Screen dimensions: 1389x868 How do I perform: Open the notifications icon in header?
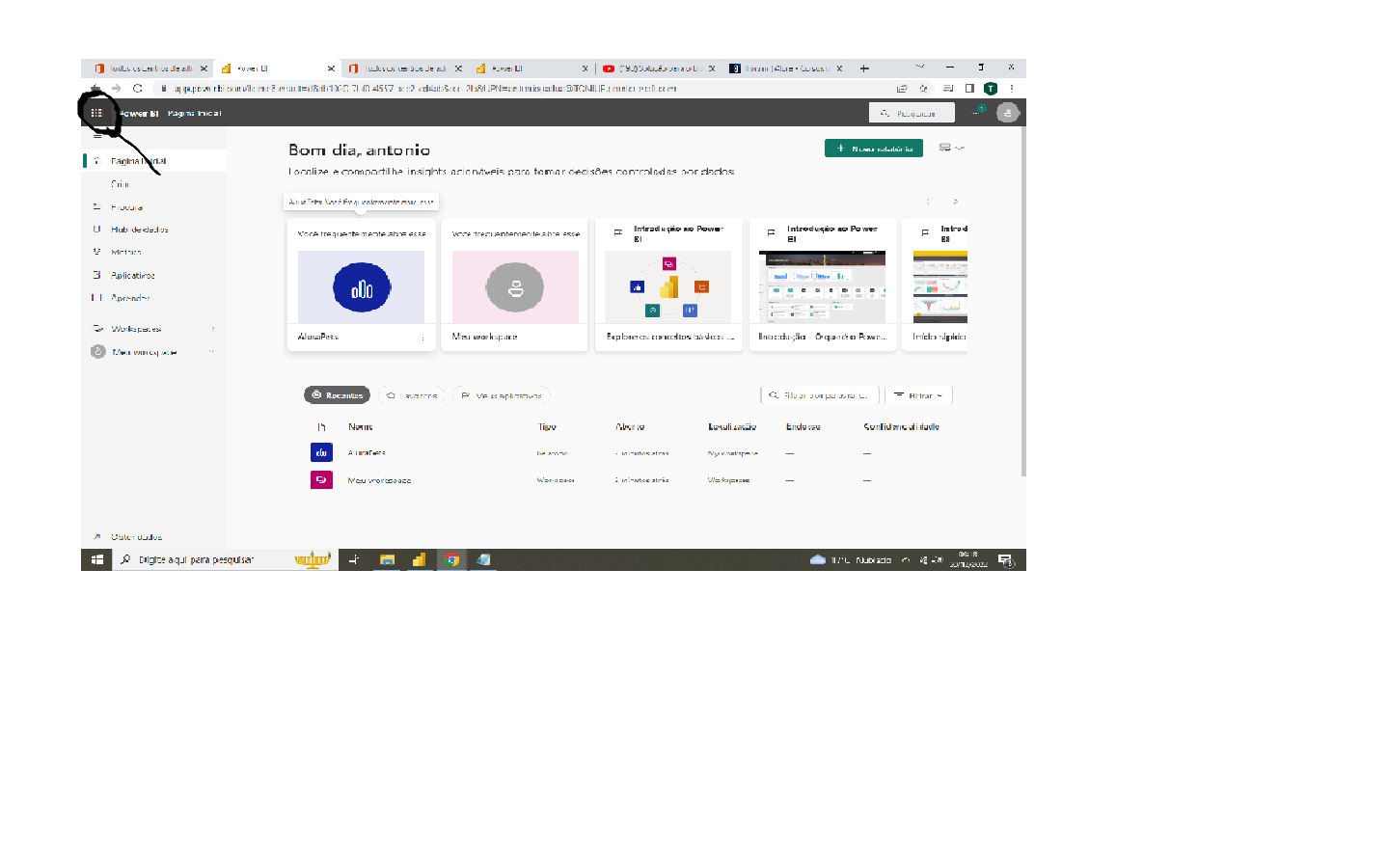point(977,112)
